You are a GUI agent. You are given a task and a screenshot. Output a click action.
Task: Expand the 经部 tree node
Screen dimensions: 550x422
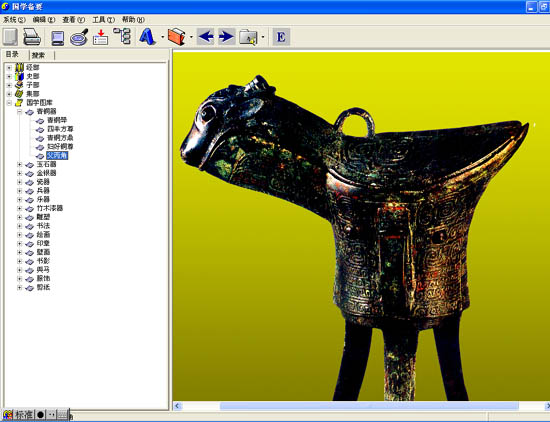pos(9,67)
